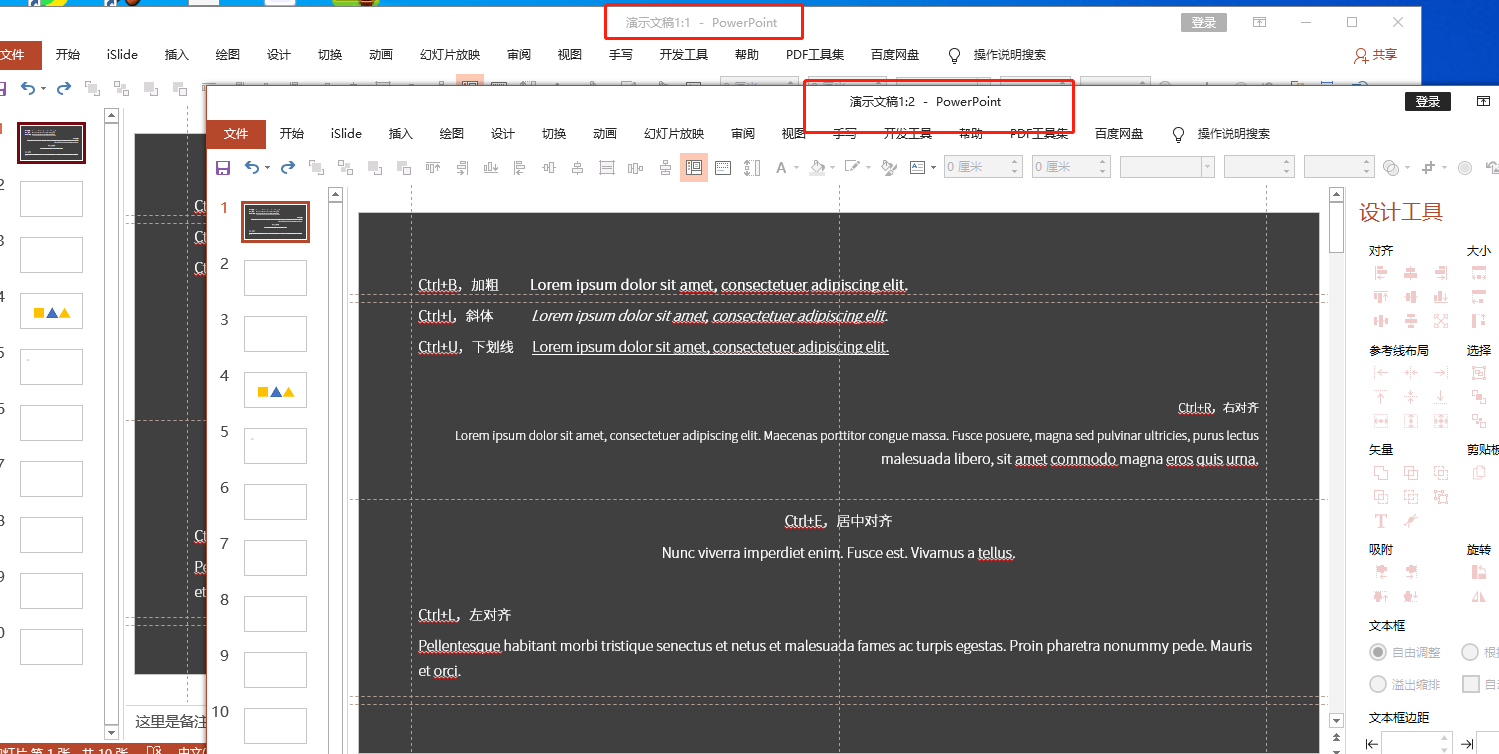Screen dimensions: 1499x754
Task: Click the lightbulb icon beside 操作说明搜索 in front window
Action: coord(1178,134)
